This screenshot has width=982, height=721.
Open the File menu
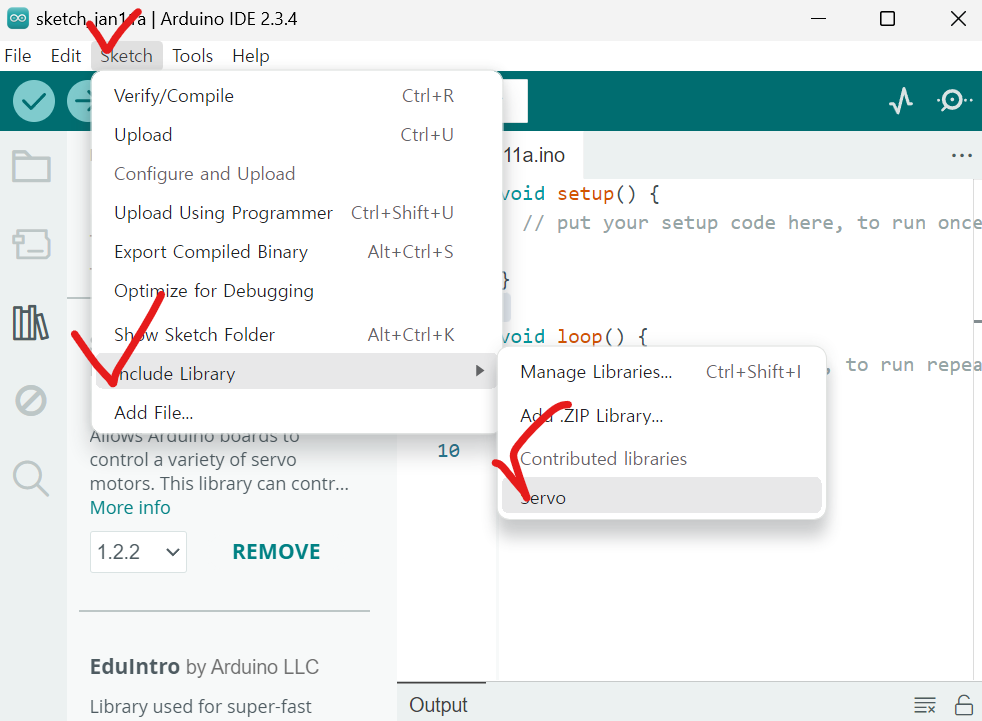tap(18, 56)
